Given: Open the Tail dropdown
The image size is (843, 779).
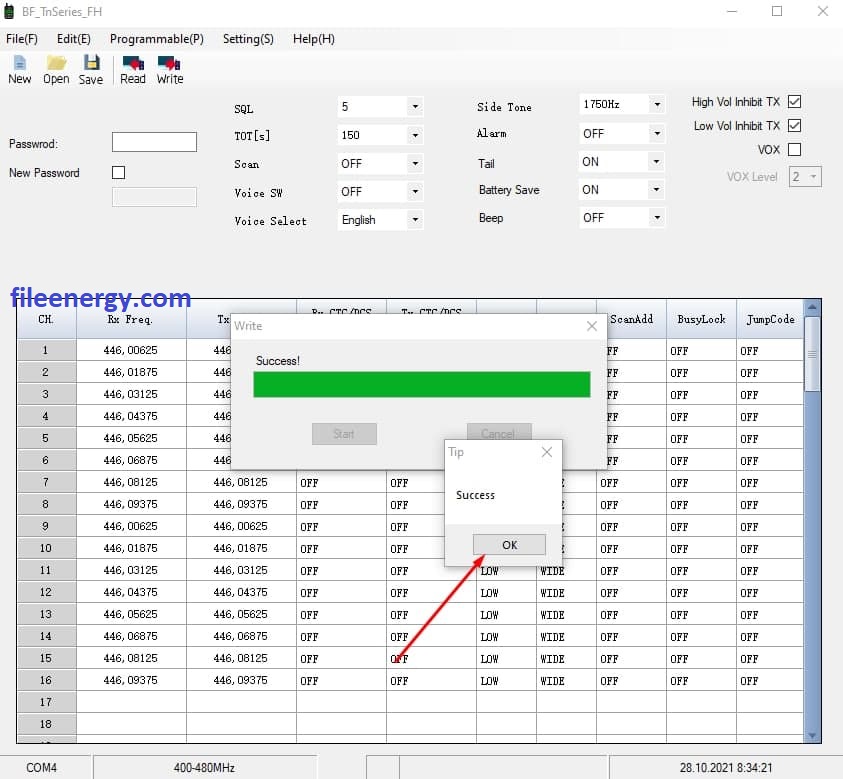Looking at the screenshot, I should 657,161.
